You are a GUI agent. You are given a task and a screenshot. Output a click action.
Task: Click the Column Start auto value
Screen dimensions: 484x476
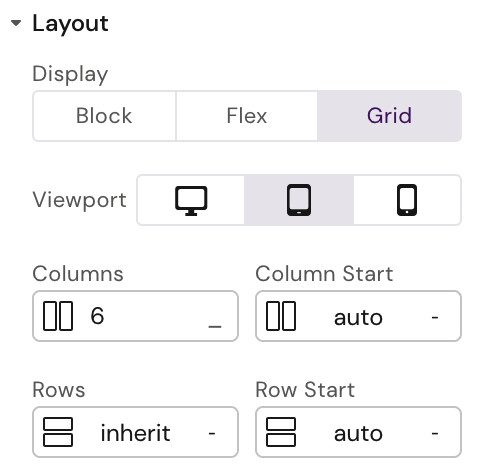click(358, 318)
